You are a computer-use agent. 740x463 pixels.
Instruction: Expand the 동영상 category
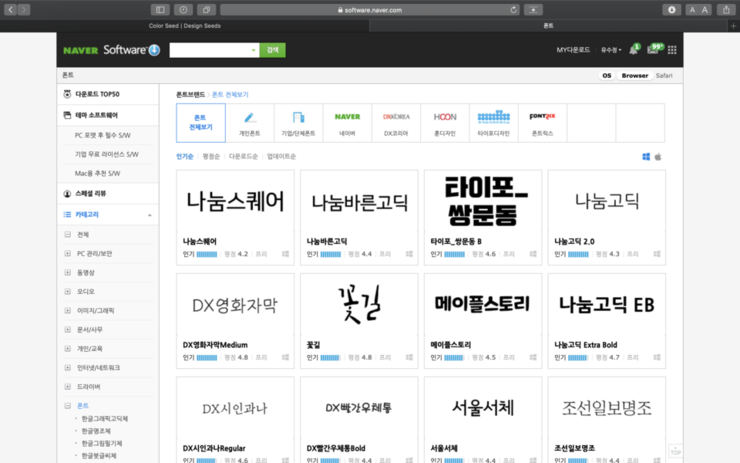pyautogui.click(x=67, y=272)
